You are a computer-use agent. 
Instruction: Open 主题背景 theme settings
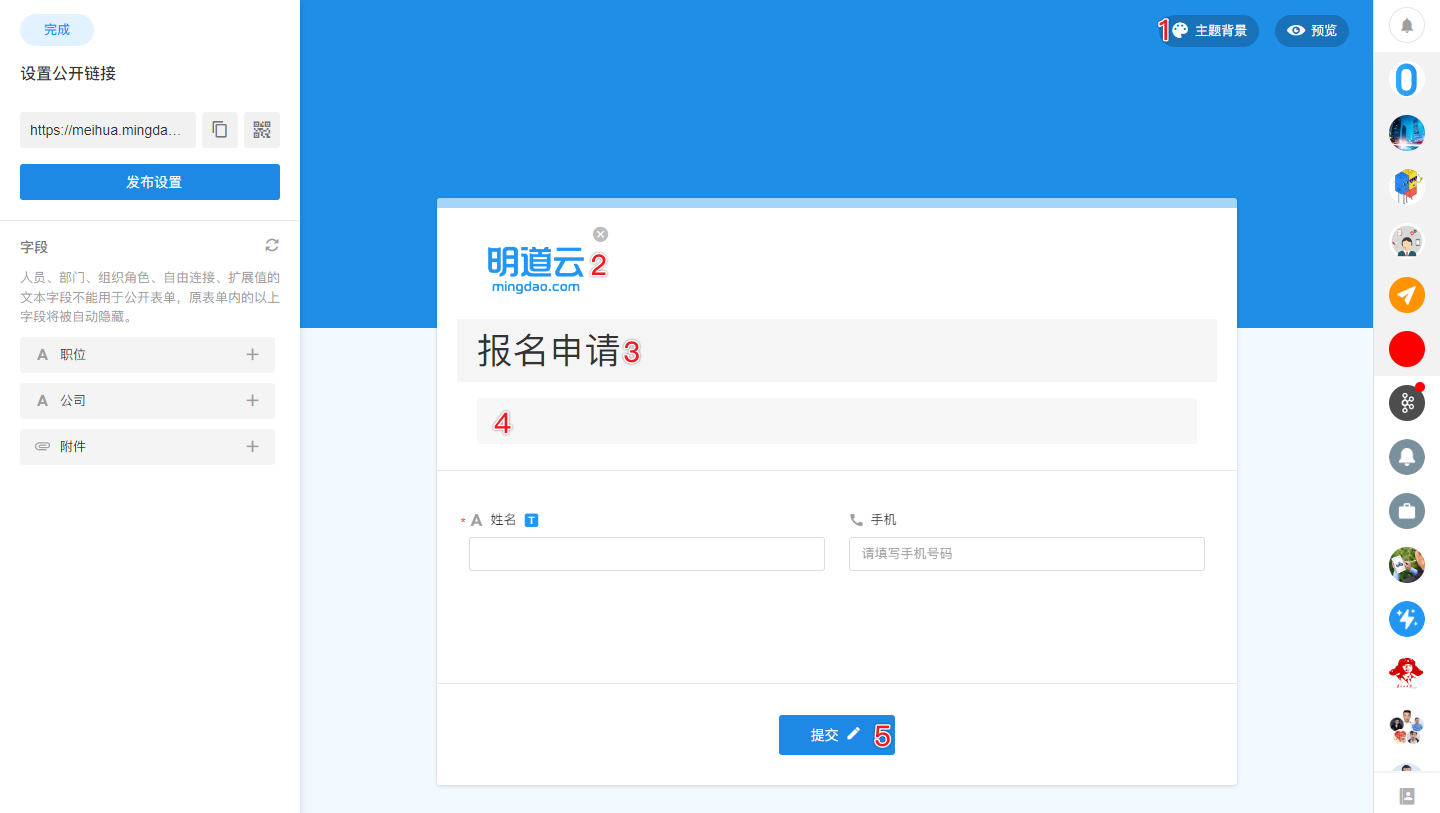click(1209, 31)
